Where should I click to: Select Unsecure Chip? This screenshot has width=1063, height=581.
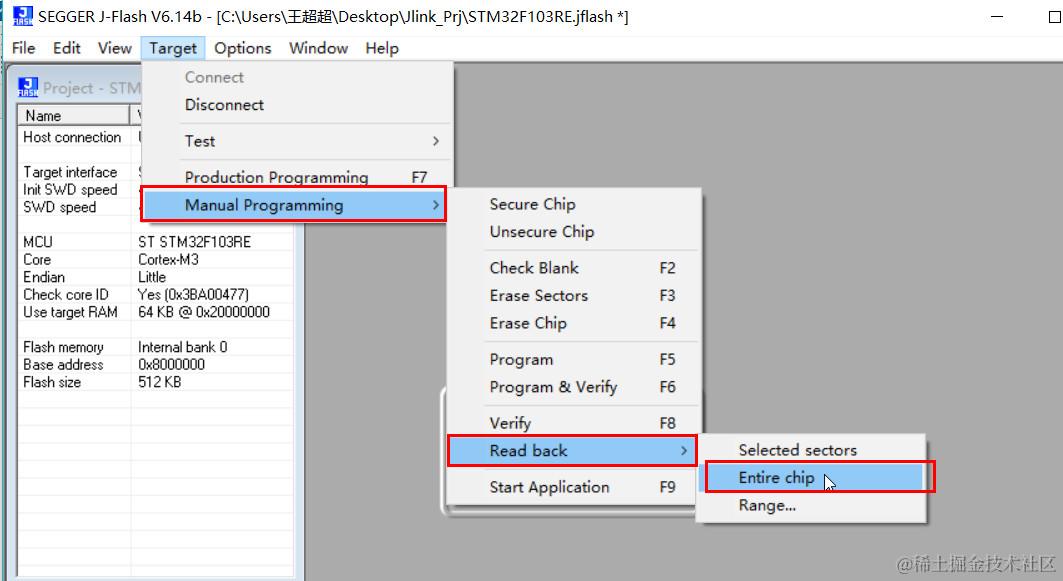[574, 232]
